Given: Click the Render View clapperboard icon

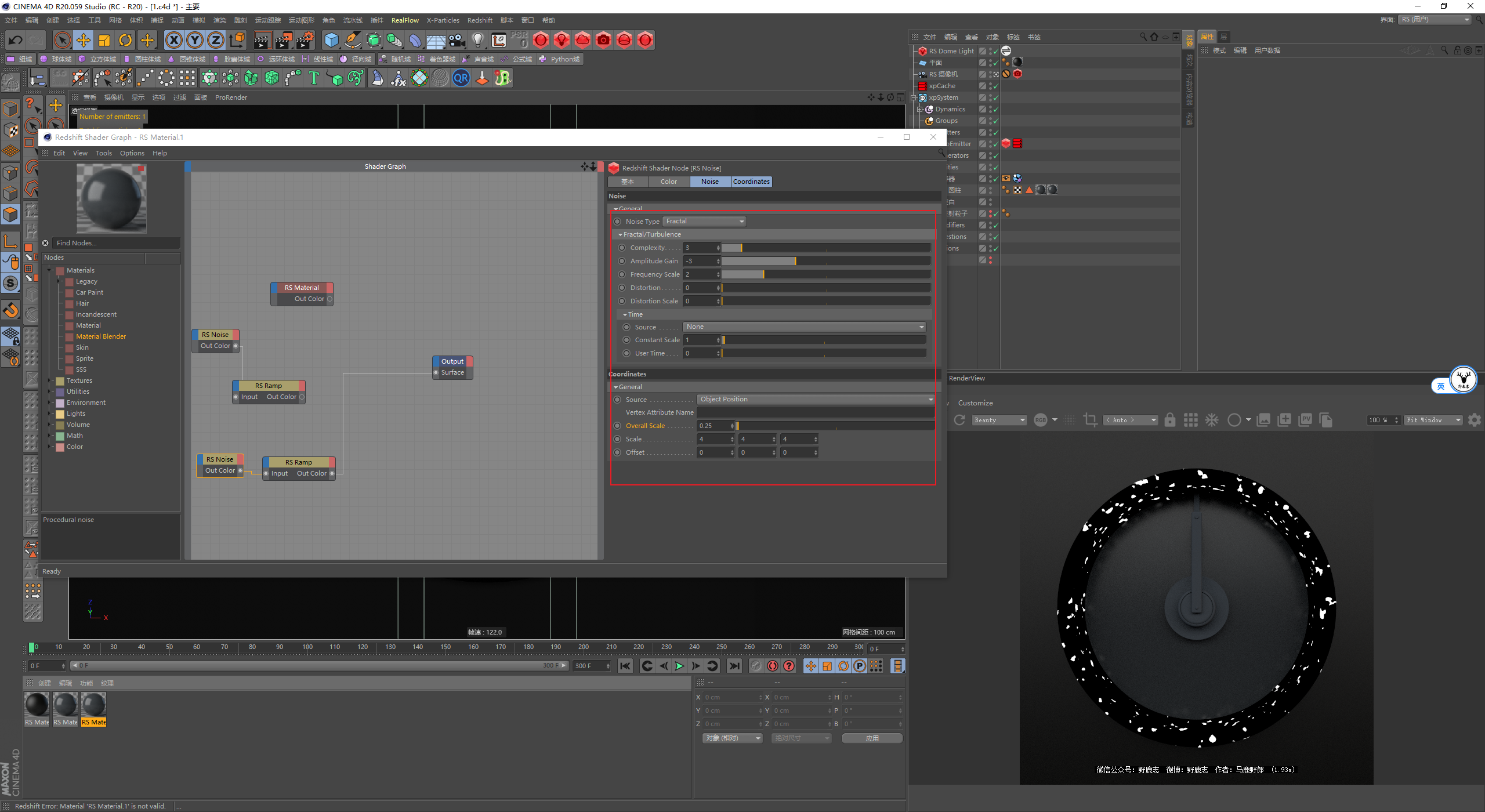Looking at the screenshot, I should point(262,40).
